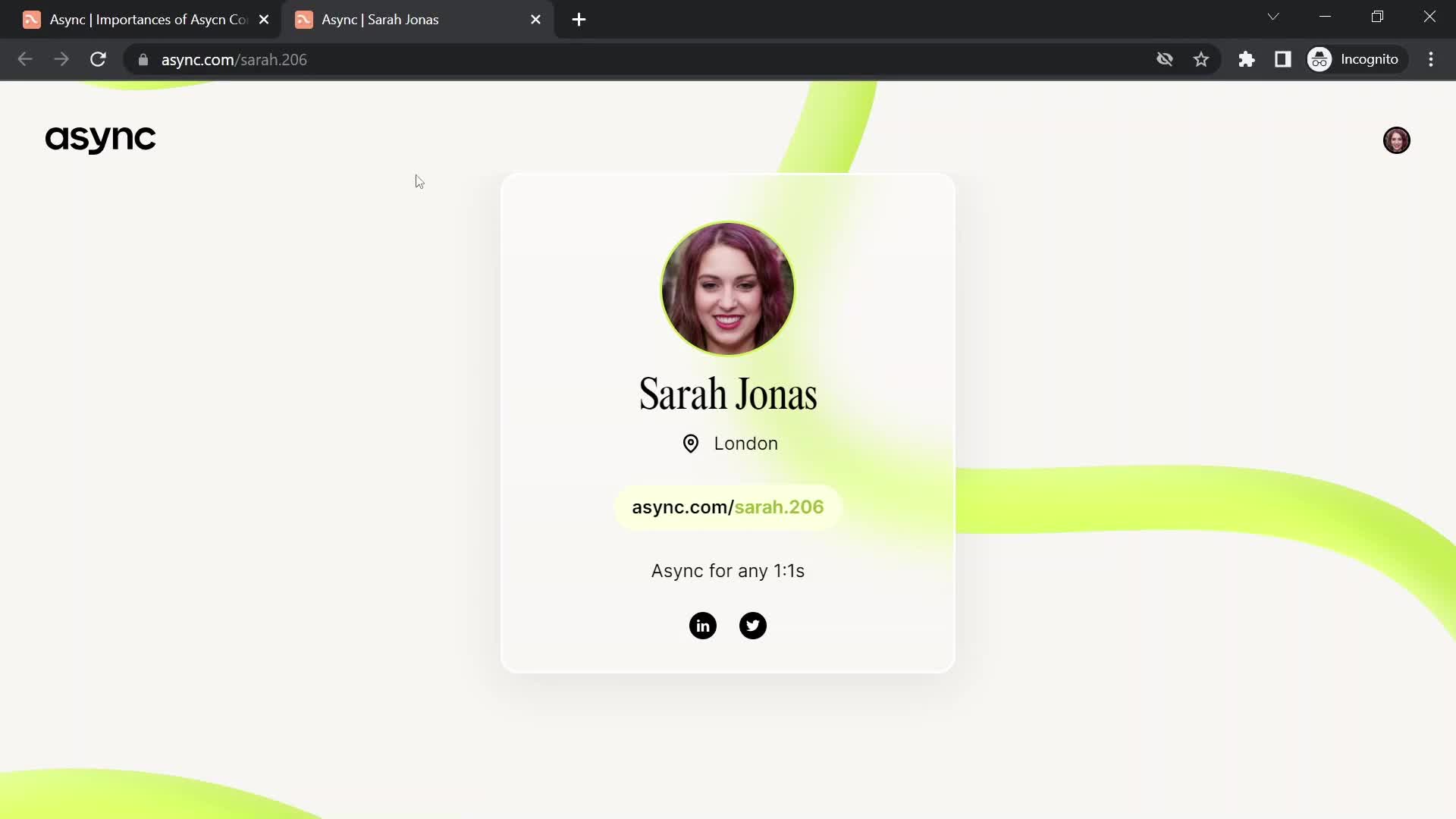Click the third-party cookies blocked eye icon
Image resolution: width=1456 pixels, height=819 pixels.
[x=1164, y=59]
